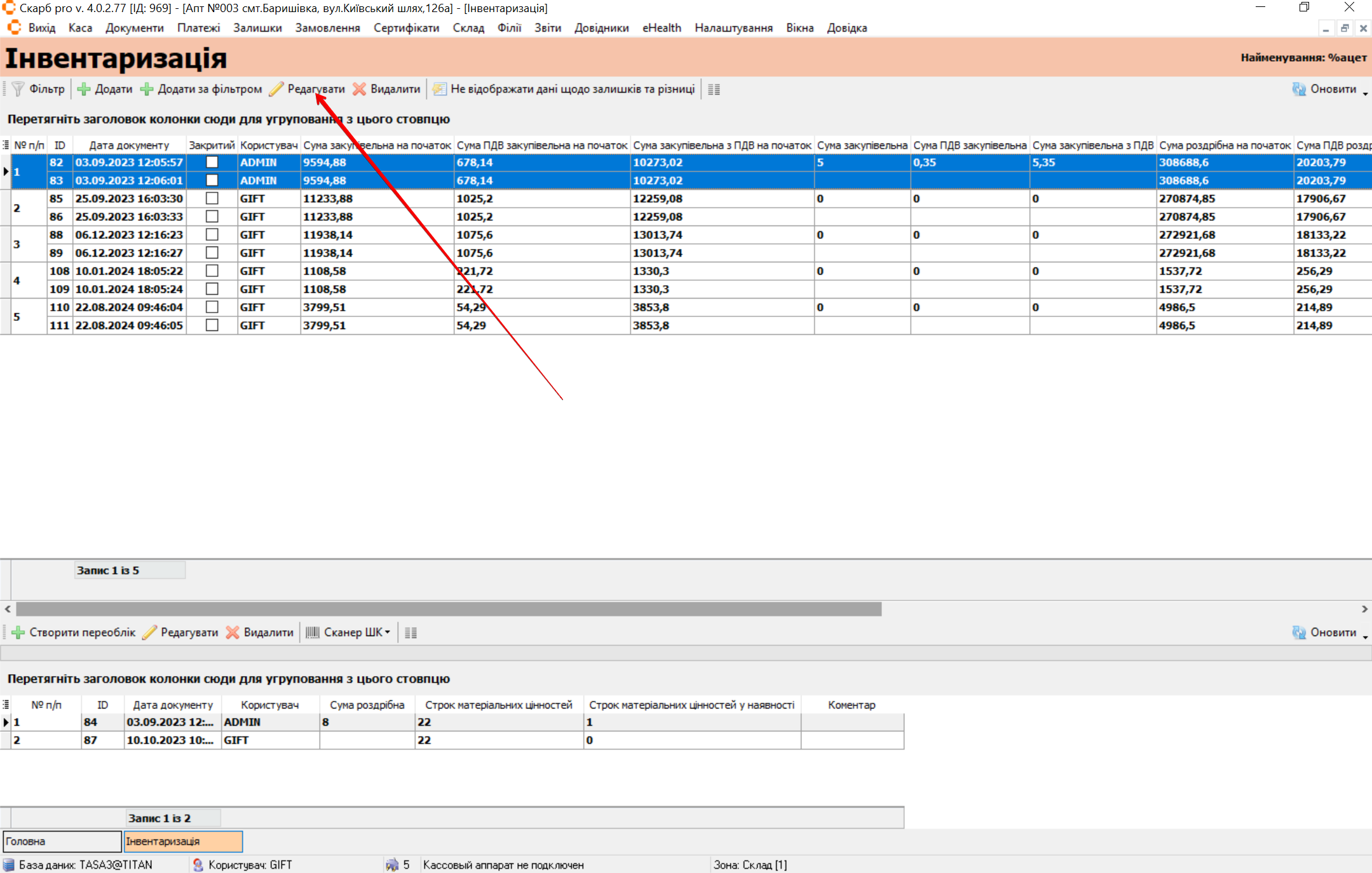This screenshot has height=873, width=1372.
Task: Click the horizontal scrollbar thumb
Action: coord(448,609)
